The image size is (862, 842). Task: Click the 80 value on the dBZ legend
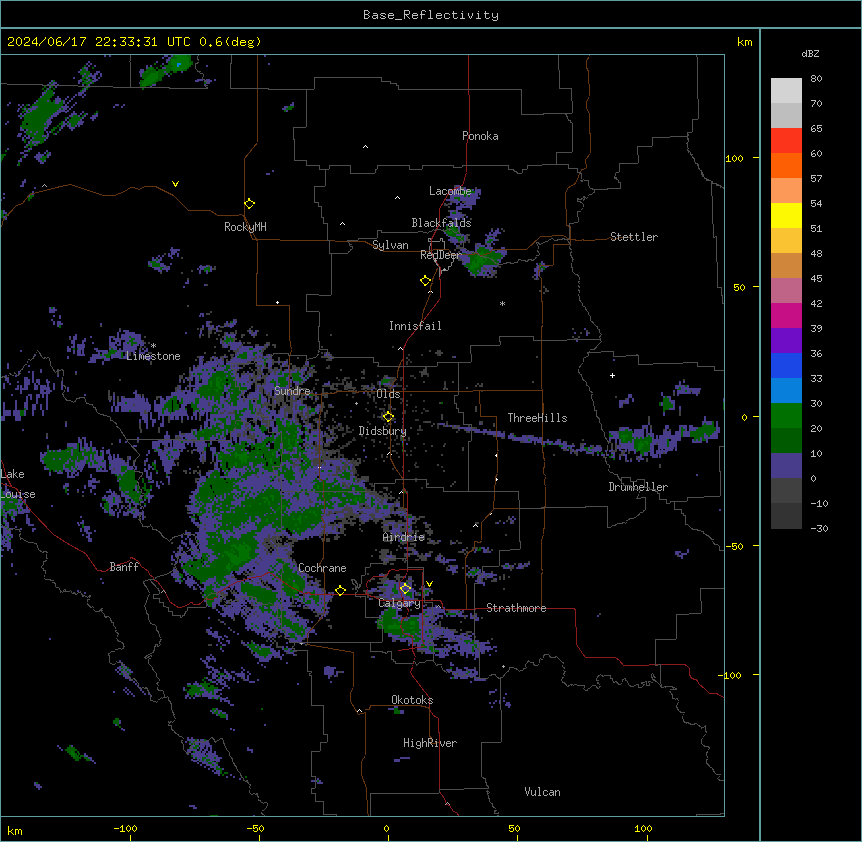coord(816,79)
